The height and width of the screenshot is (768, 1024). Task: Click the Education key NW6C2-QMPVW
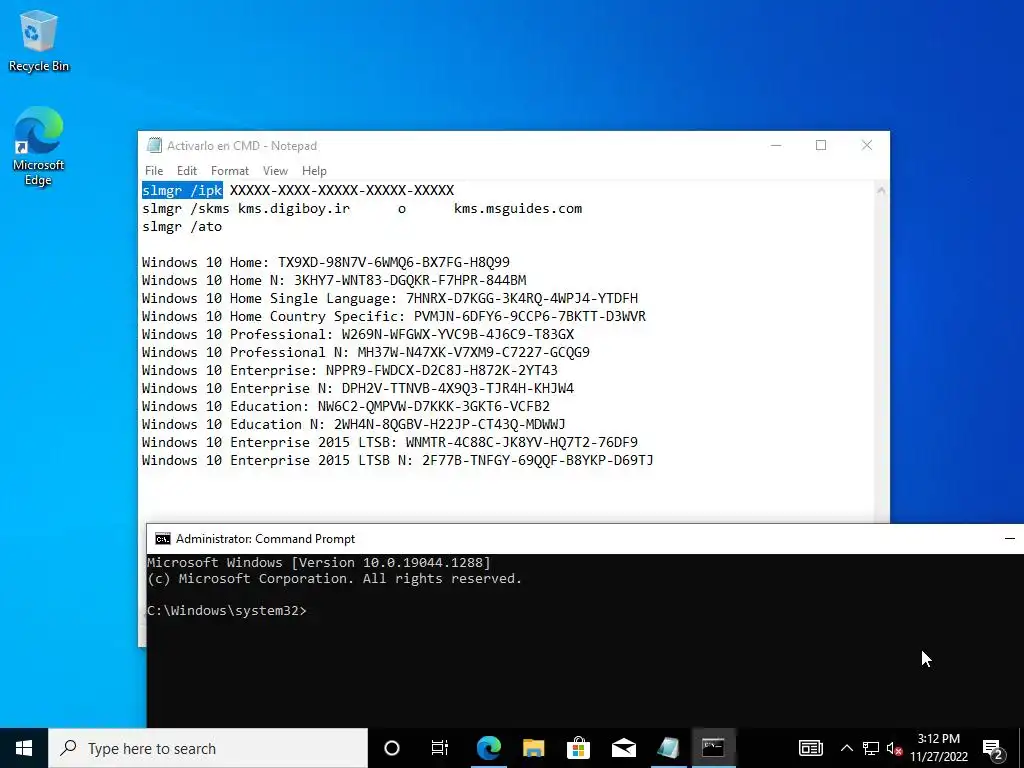[434, 406]
